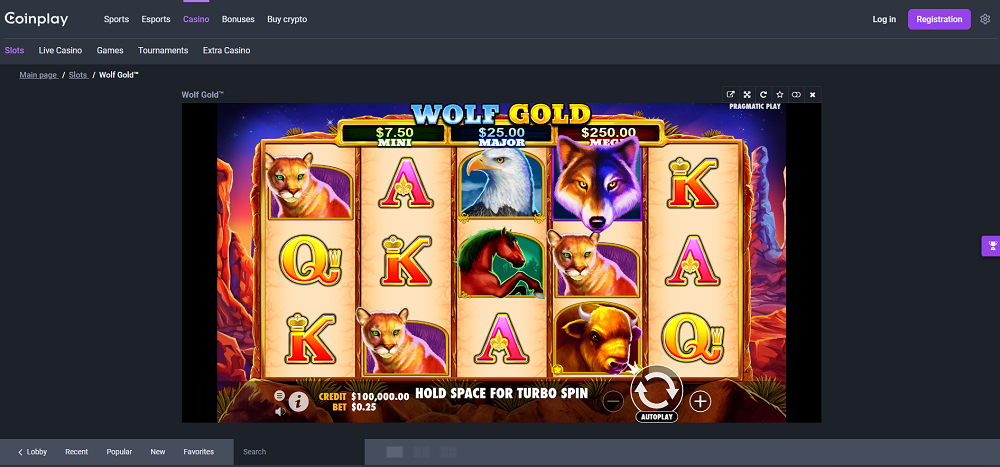Click the Log in link

[x=884, y=19]
